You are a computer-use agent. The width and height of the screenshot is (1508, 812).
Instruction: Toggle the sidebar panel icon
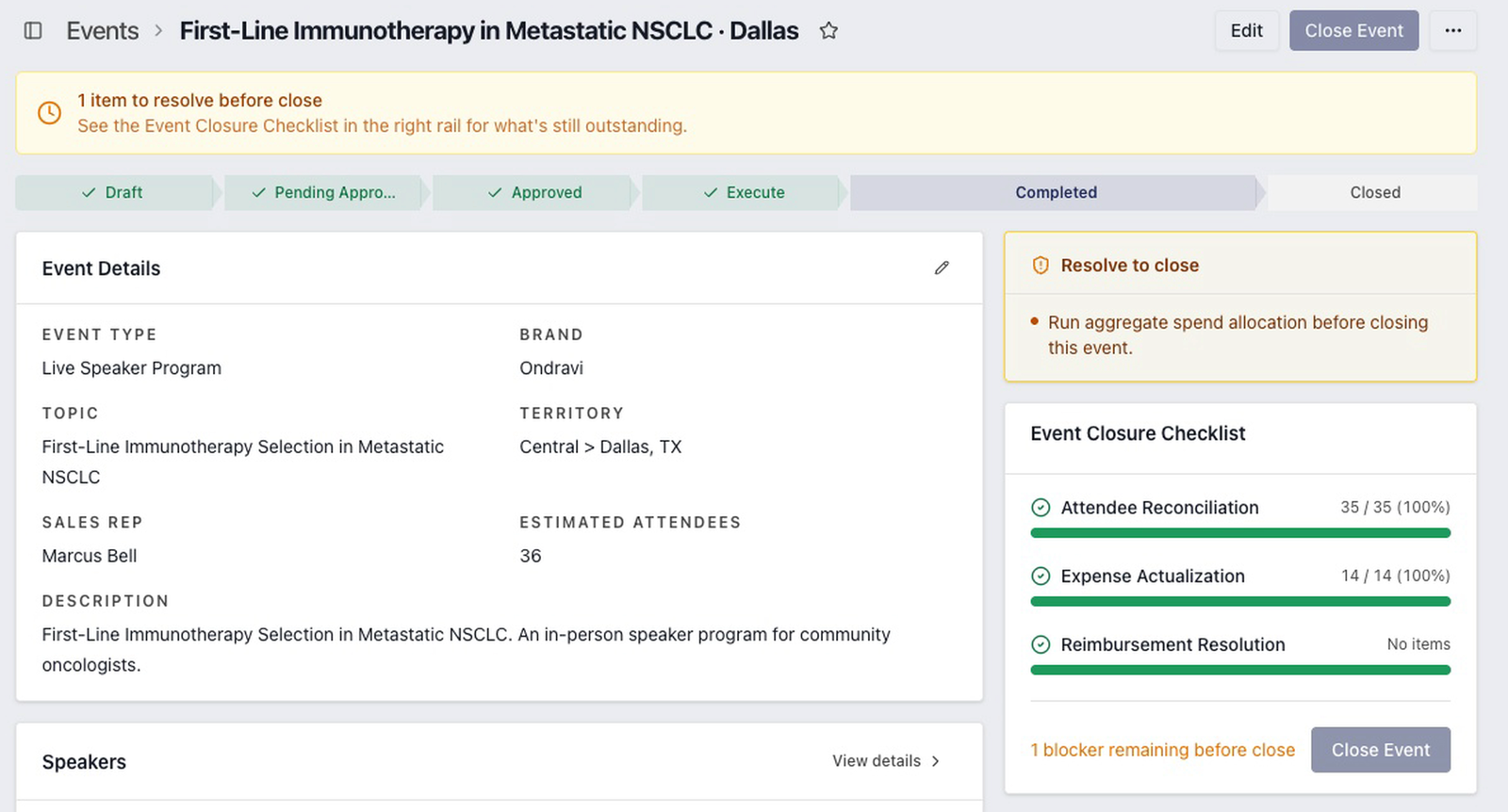coord(33,31)
